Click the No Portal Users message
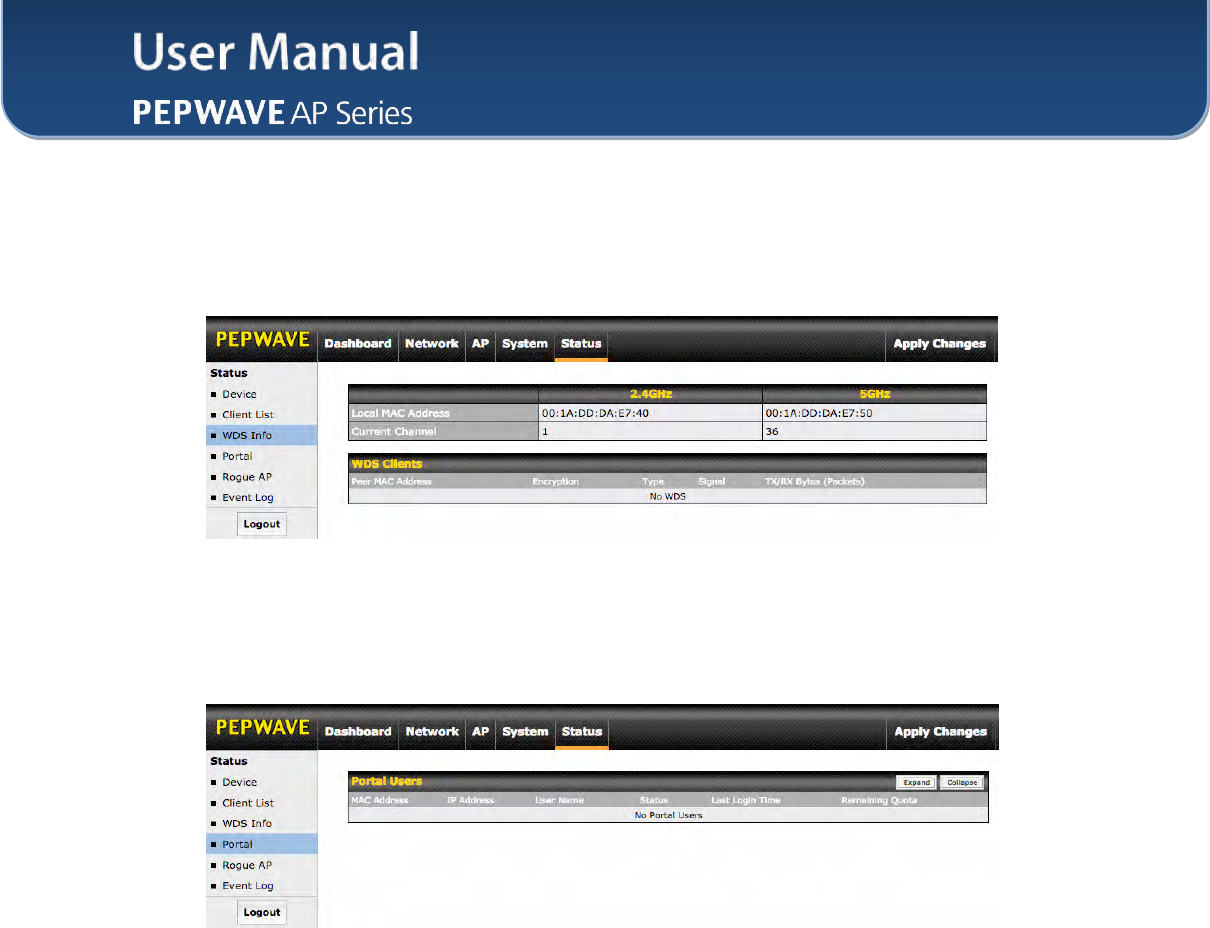Image resolution: width=1210 pixels, height=928 pixels. (x=669, y=815)
